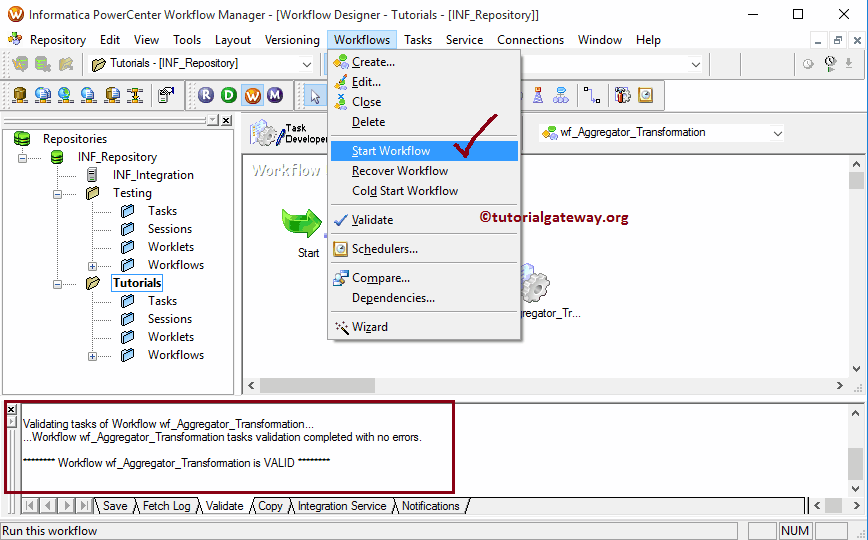The image size is (868, 540).
Task: Select the Link Tasks connector tool
Action: pos(592,95)
